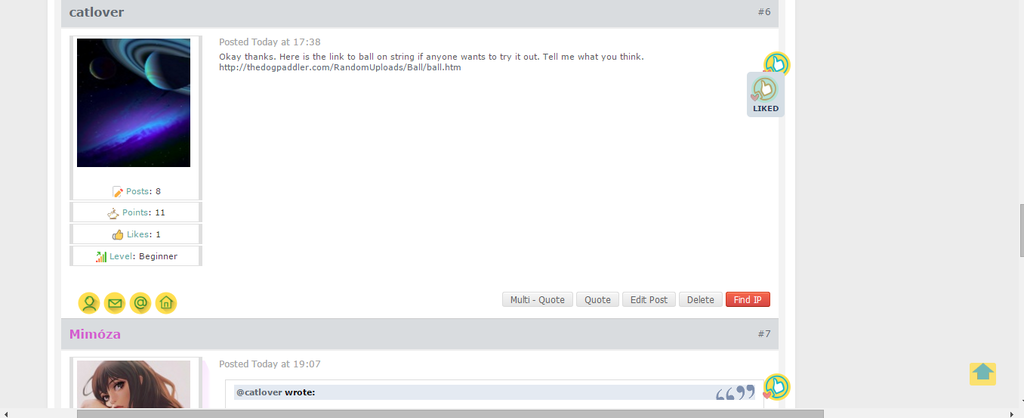The height and width of the screenshot is (418, 1024).
Task: Open post permalink #6
Action: (764, 12)
